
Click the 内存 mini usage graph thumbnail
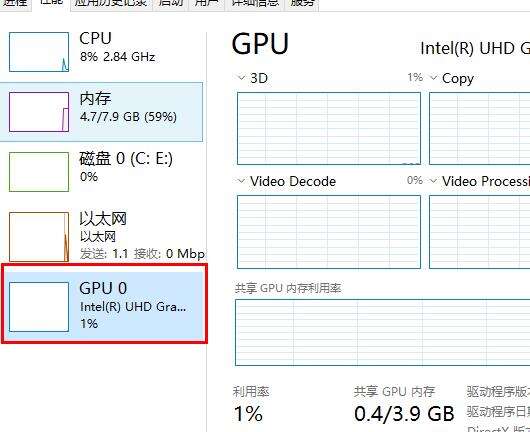click(x=39, y=112)
